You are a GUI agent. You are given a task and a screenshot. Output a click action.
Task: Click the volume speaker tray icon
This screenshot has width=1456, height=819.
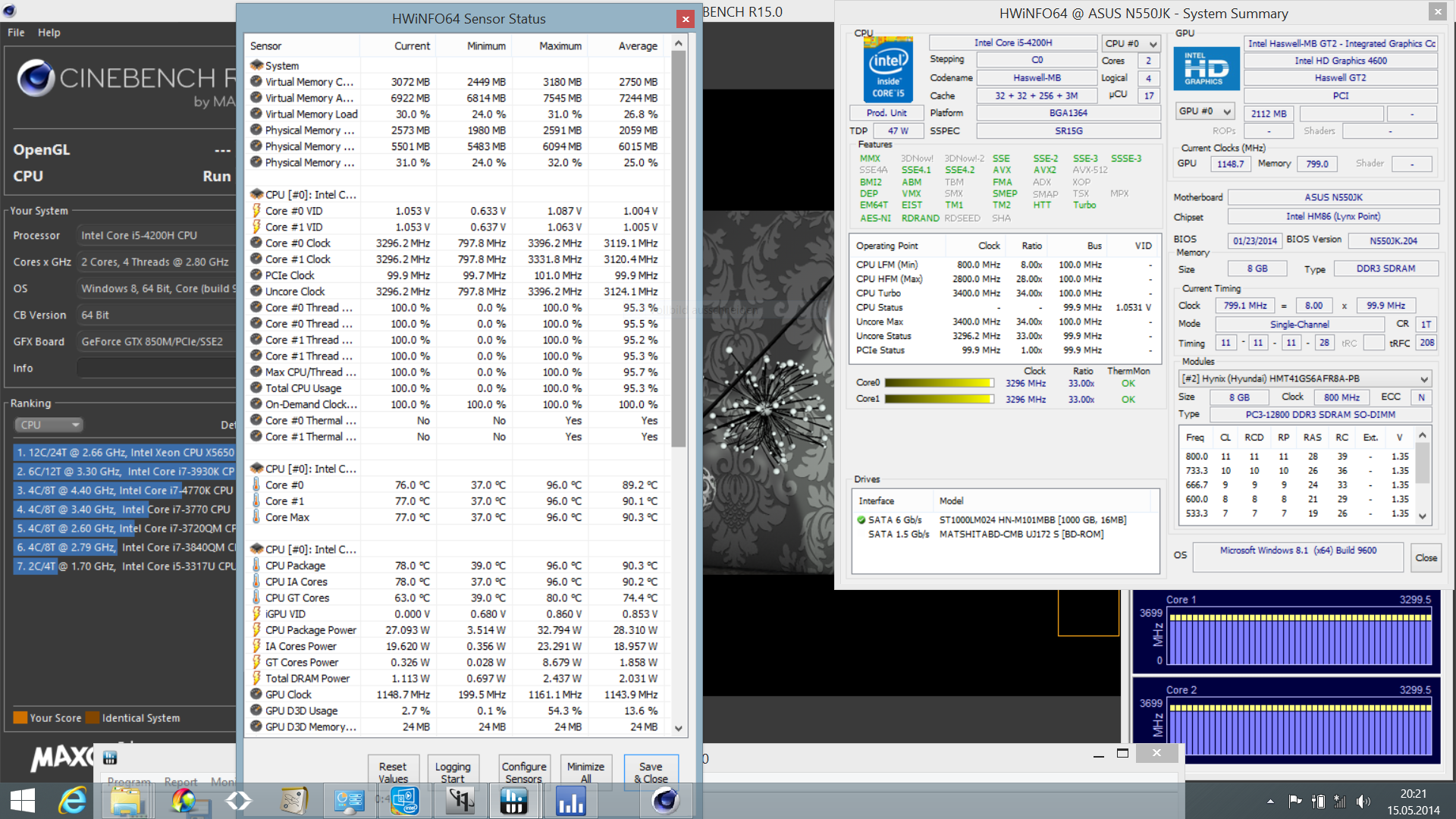point(1363,802)
